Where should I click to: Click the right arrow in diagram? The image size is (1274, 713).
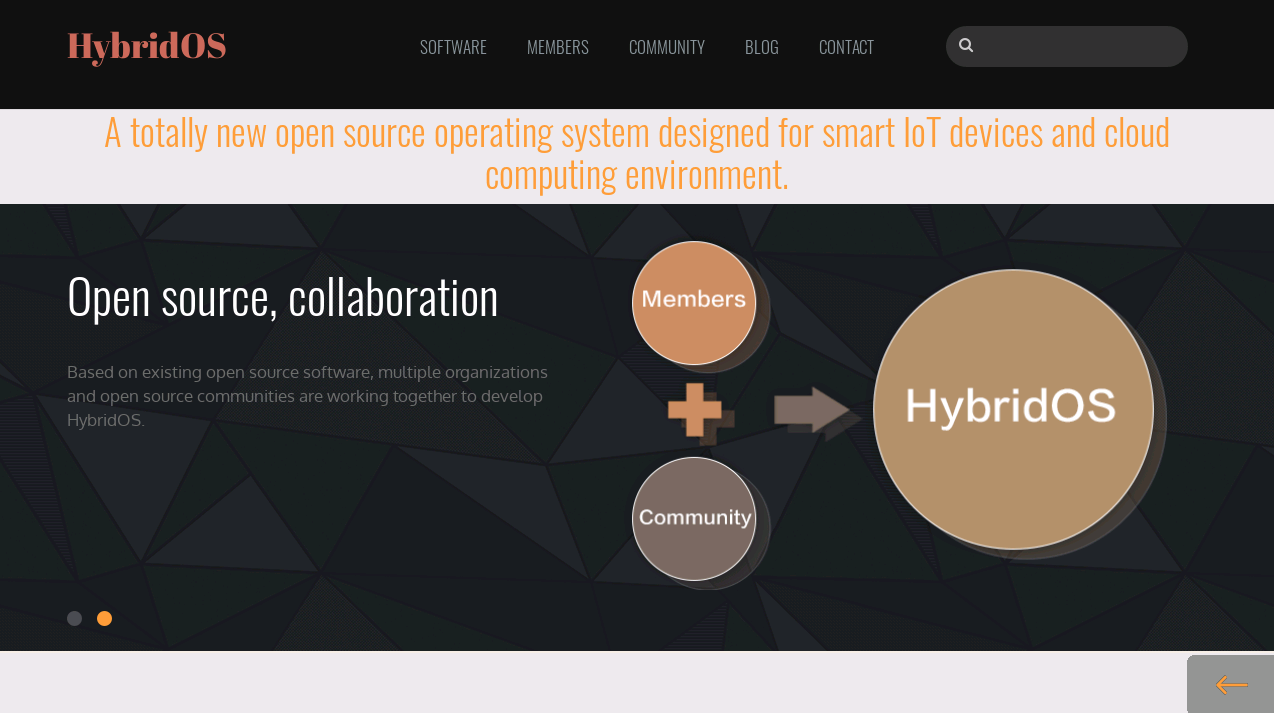pos(812,410)
